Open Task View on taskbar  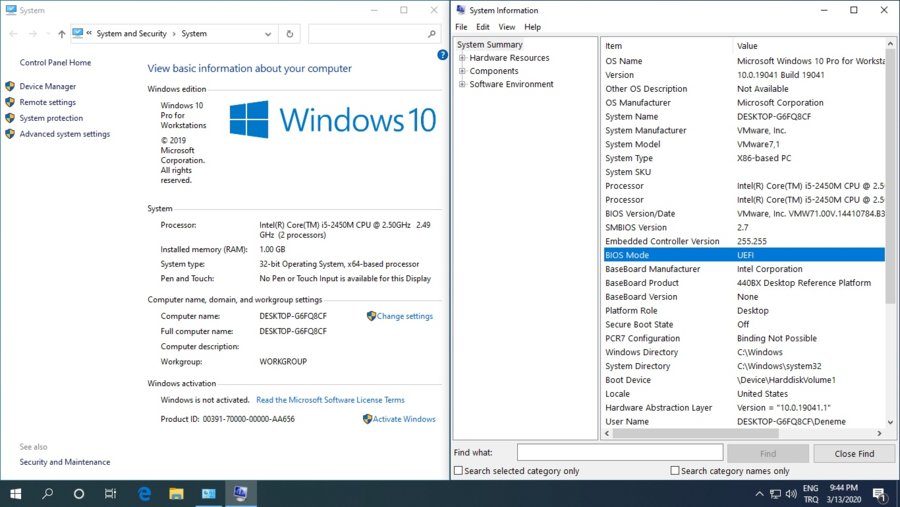point(110,493)
